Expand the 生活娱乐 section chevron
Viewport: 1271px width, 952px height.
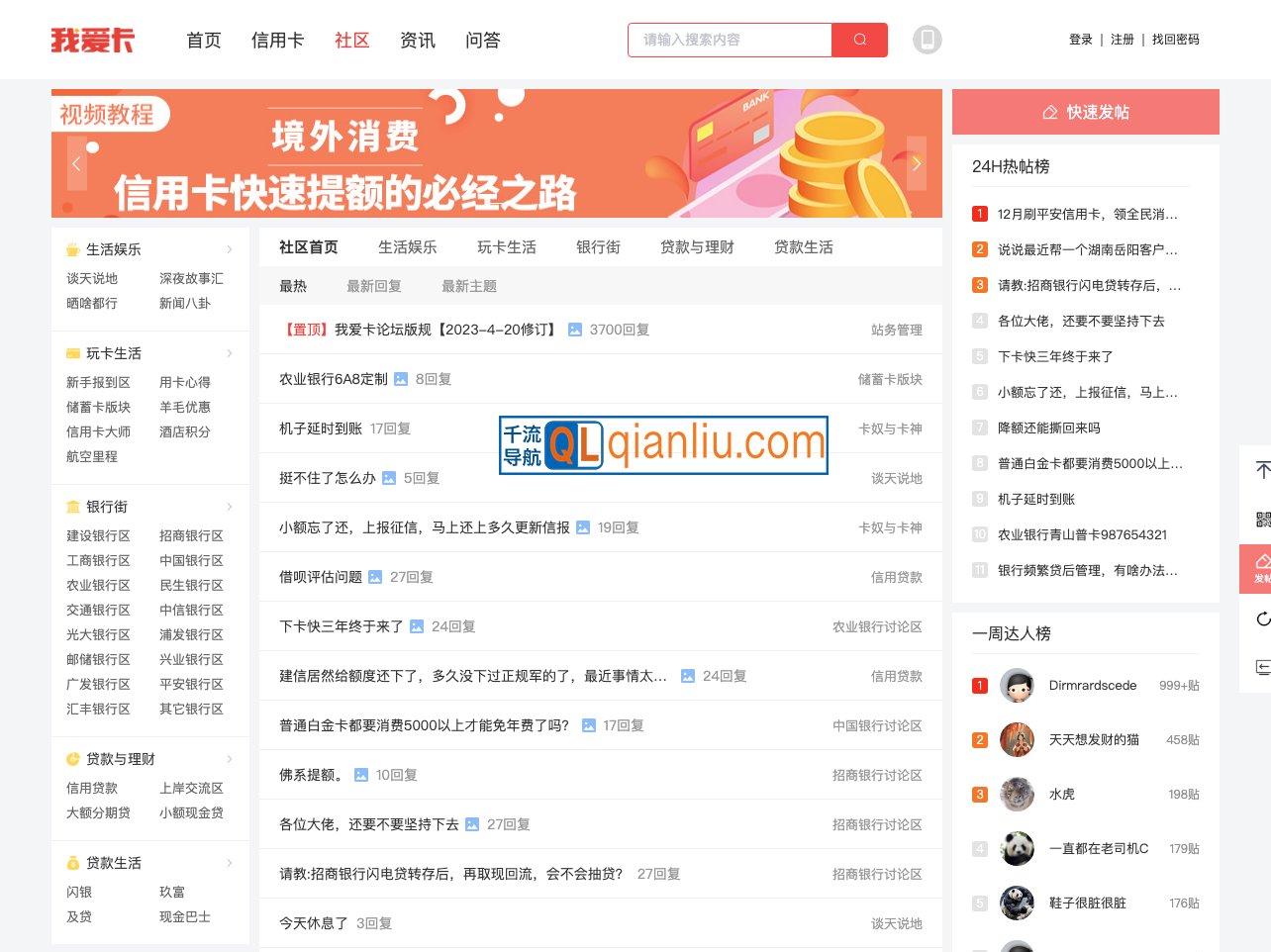coord(230,249)
